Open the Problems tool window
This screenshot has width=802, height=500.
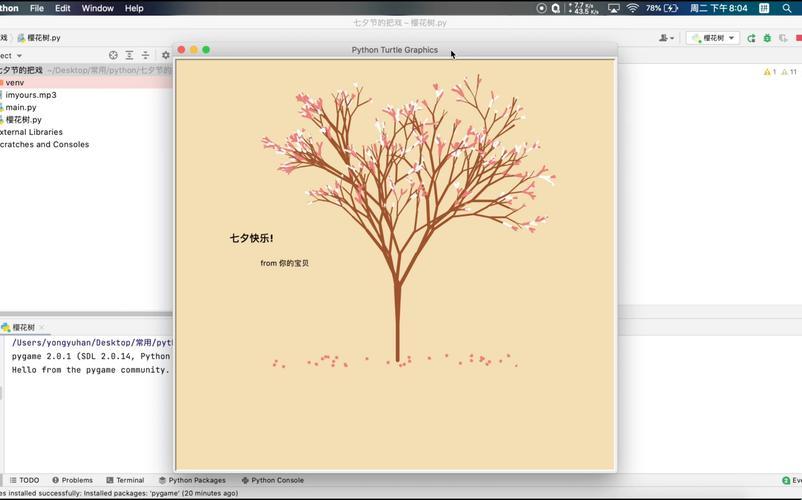[x=73, y=480]
